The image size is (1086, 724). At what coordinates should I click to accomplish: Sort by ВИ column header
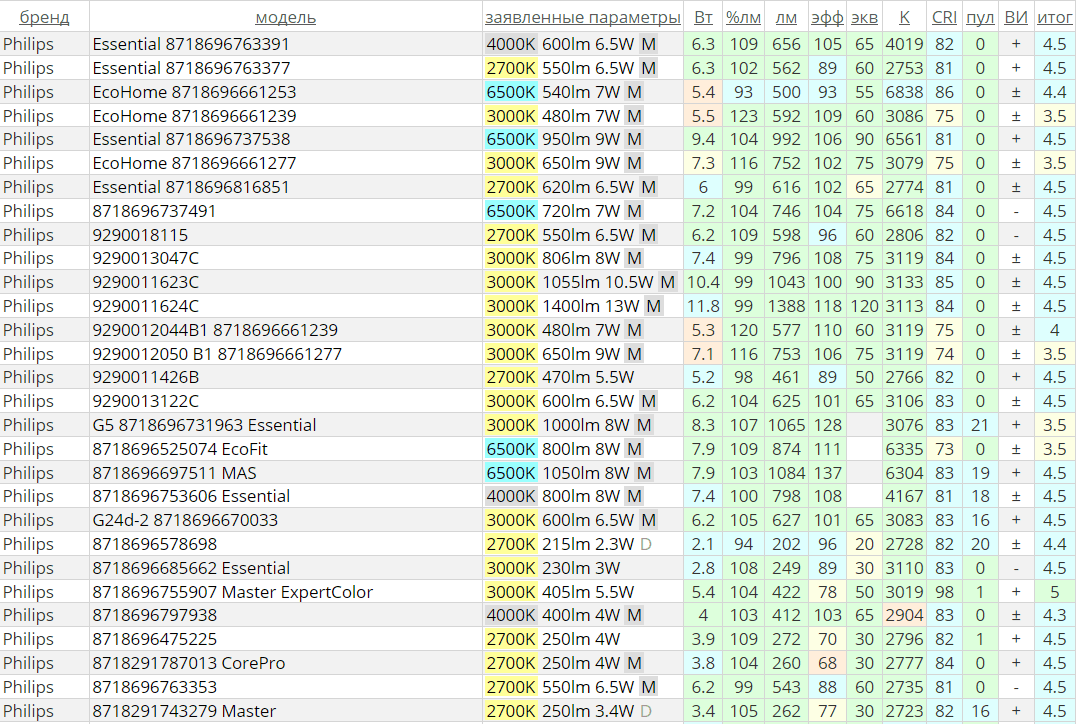pyautogui.click(x=1015, y=17)
